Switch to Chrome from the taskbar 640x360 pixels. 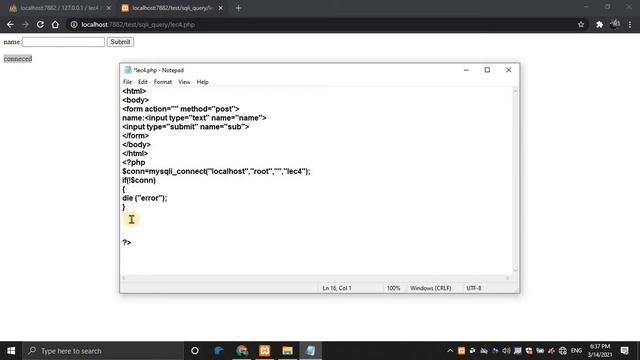242,351
